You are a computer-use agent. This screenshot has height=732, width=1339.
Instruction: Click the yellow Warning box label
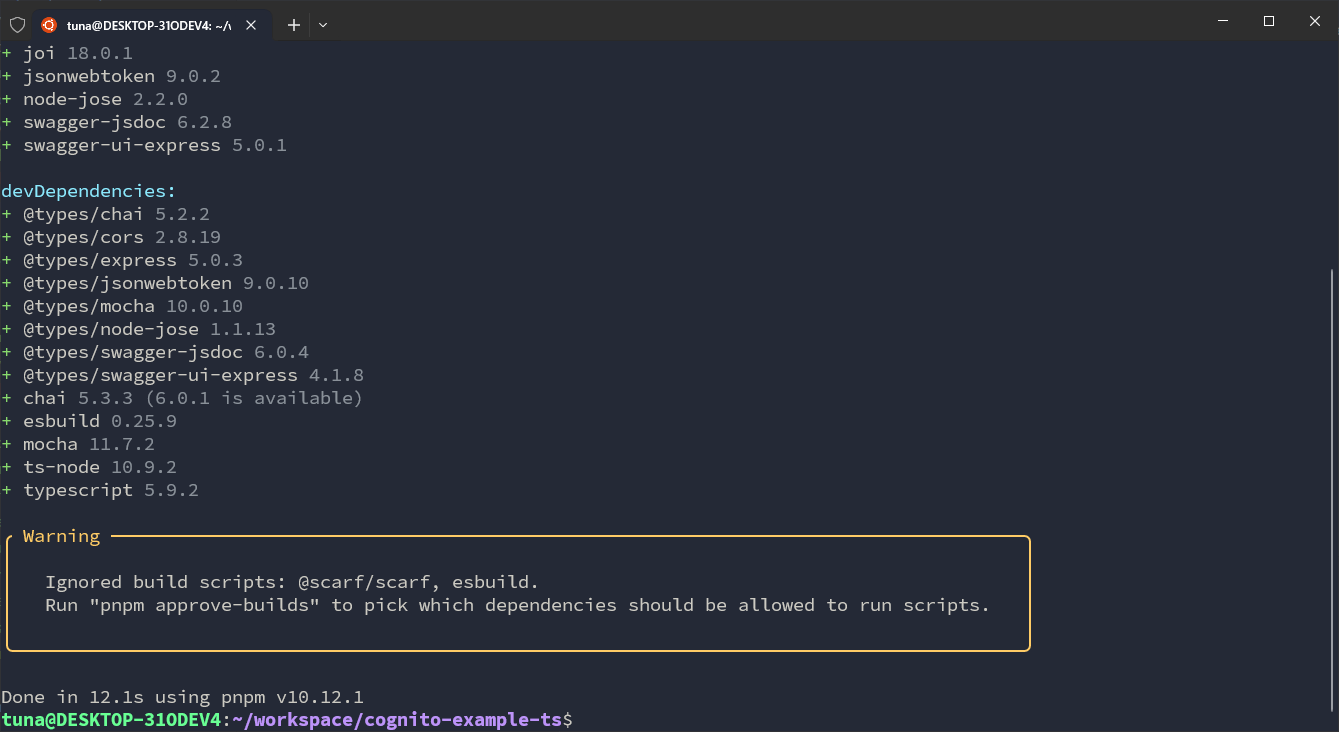click(61, 537)
